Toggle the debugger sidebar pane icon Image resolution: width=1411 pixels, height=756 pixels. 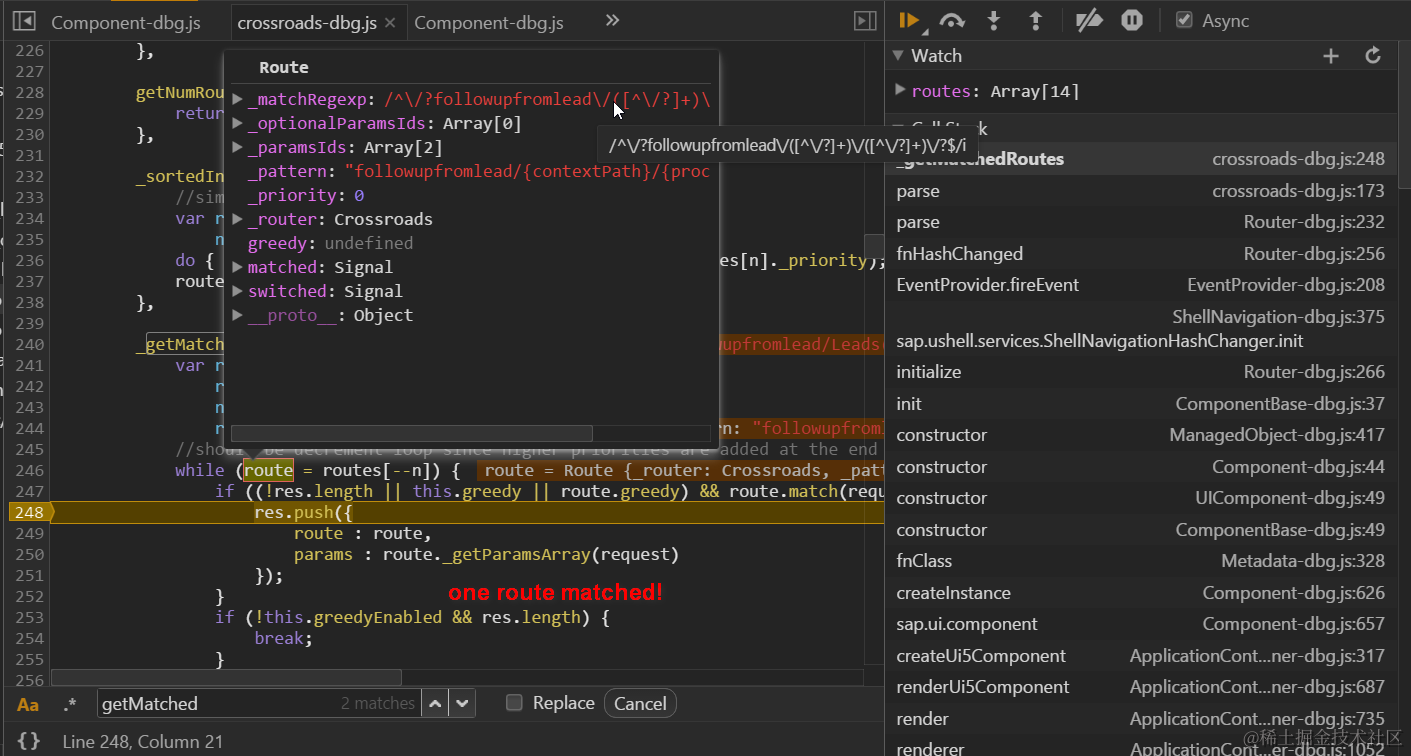click(x=865, y=21)
